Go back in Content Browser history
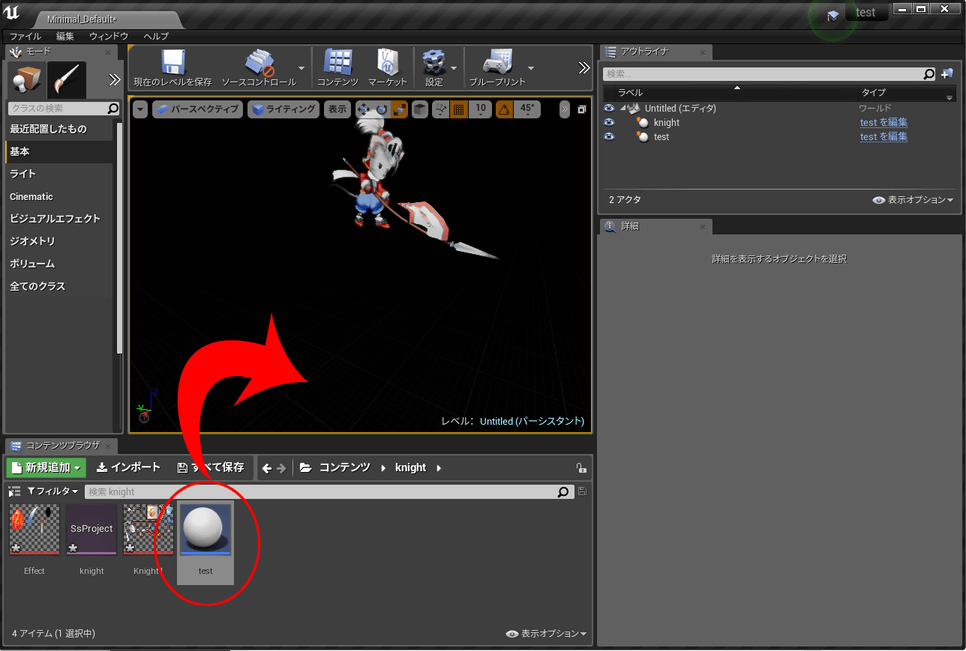The image size is (966, 651). click(267, 468)
